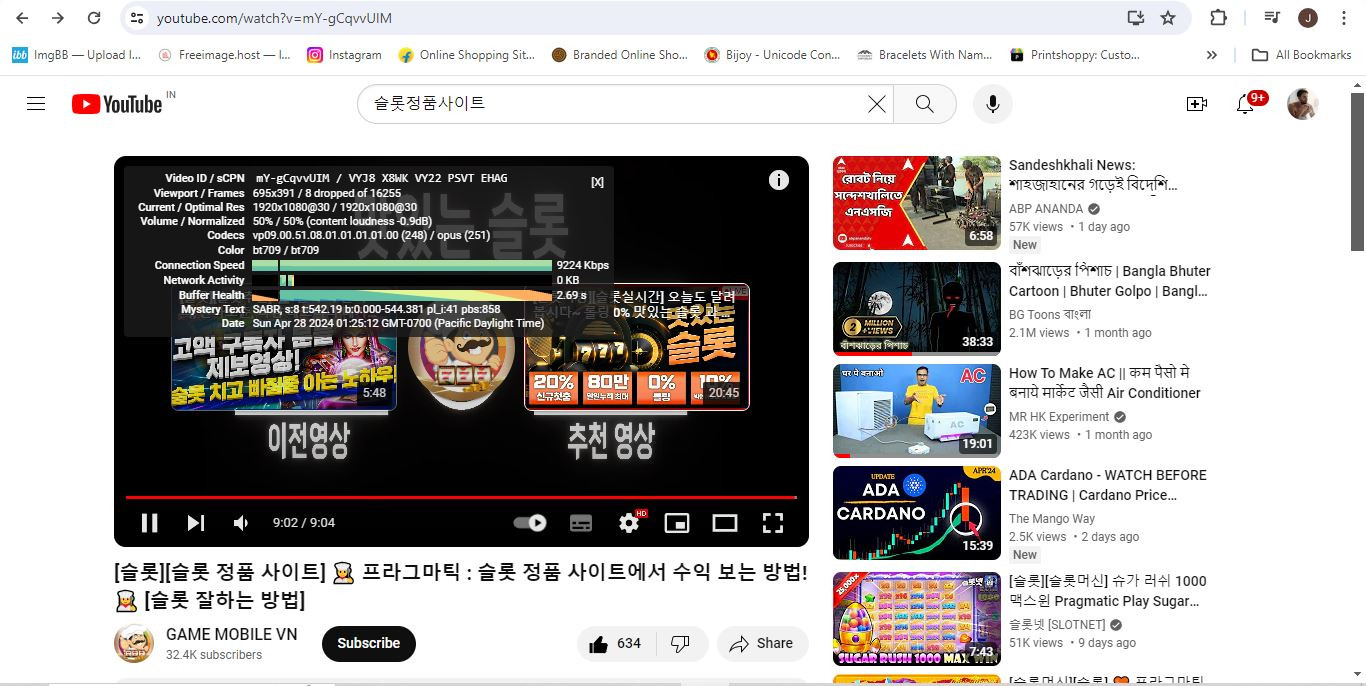
Task: Toggle subtitles/closed captions
Action: 581,523
